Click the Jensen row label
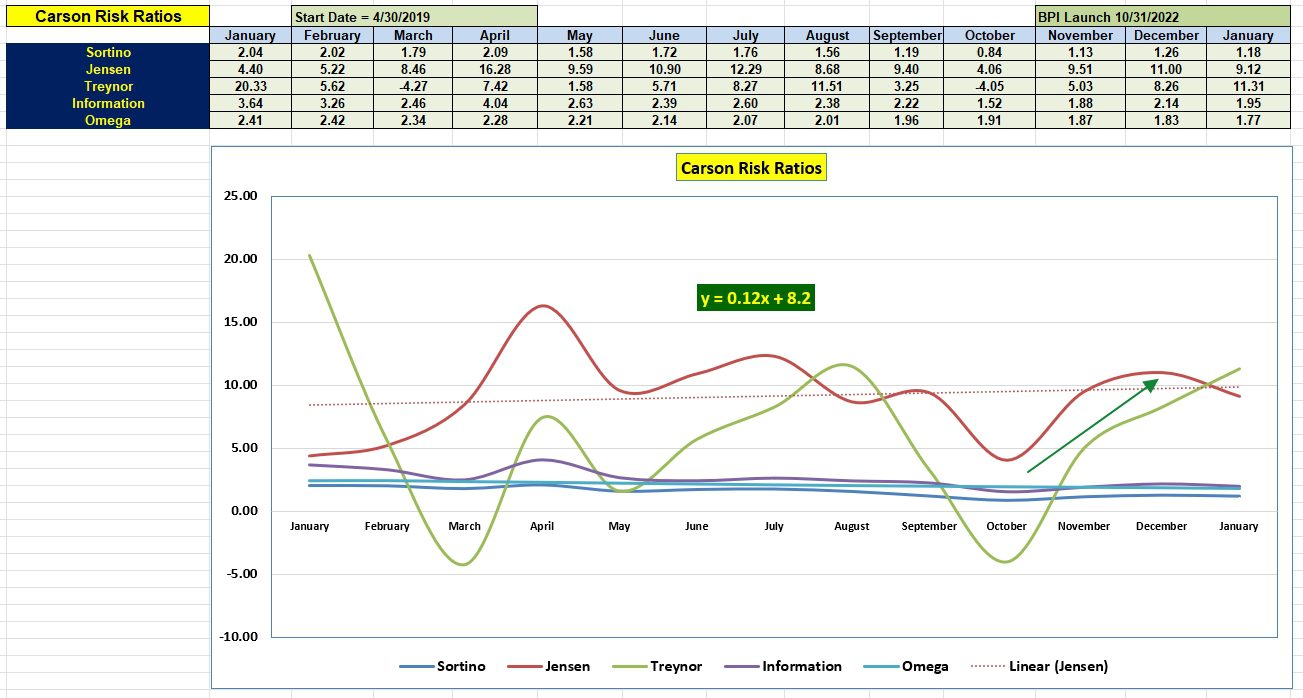Screen dimensions: 1303x698 108,69
